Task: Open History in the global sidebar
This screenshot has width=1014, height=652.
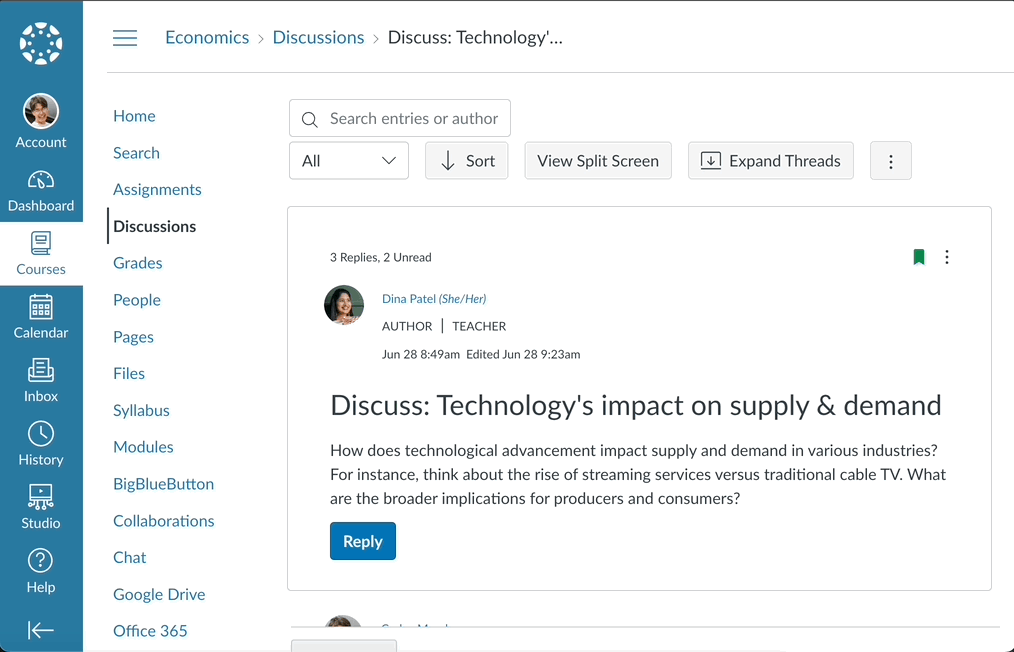Action: click(x=41, y=444)
